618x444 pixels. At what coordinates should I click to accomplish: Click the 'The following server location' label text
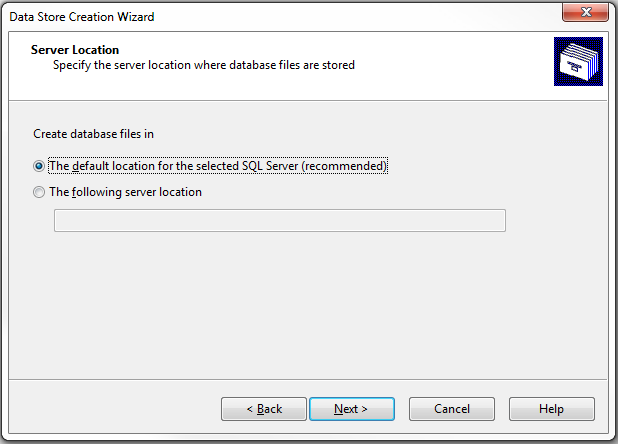(x=125, y=192)
